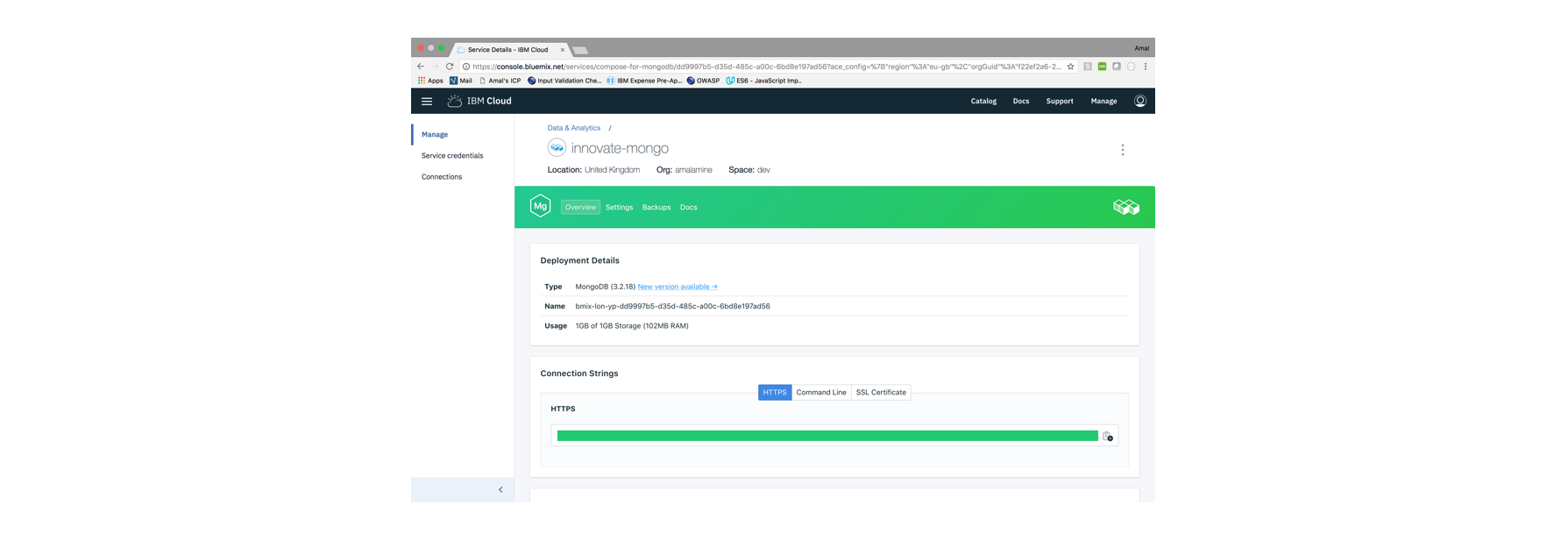Click the grey S browser extension icon
This screenshot has width=1568, height=540.
tap(1088, 66)
